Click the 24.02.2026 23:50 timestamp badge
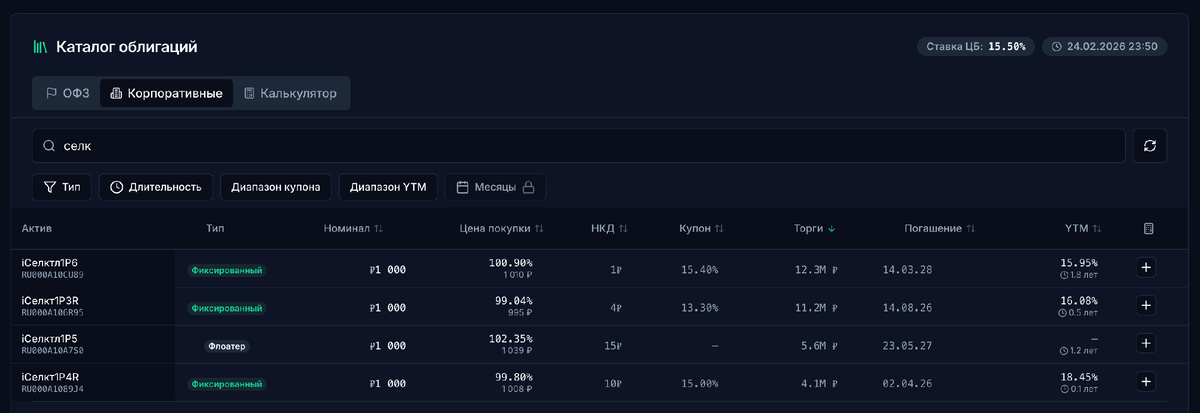The image size is (1200, 413). pos(1104,47)
